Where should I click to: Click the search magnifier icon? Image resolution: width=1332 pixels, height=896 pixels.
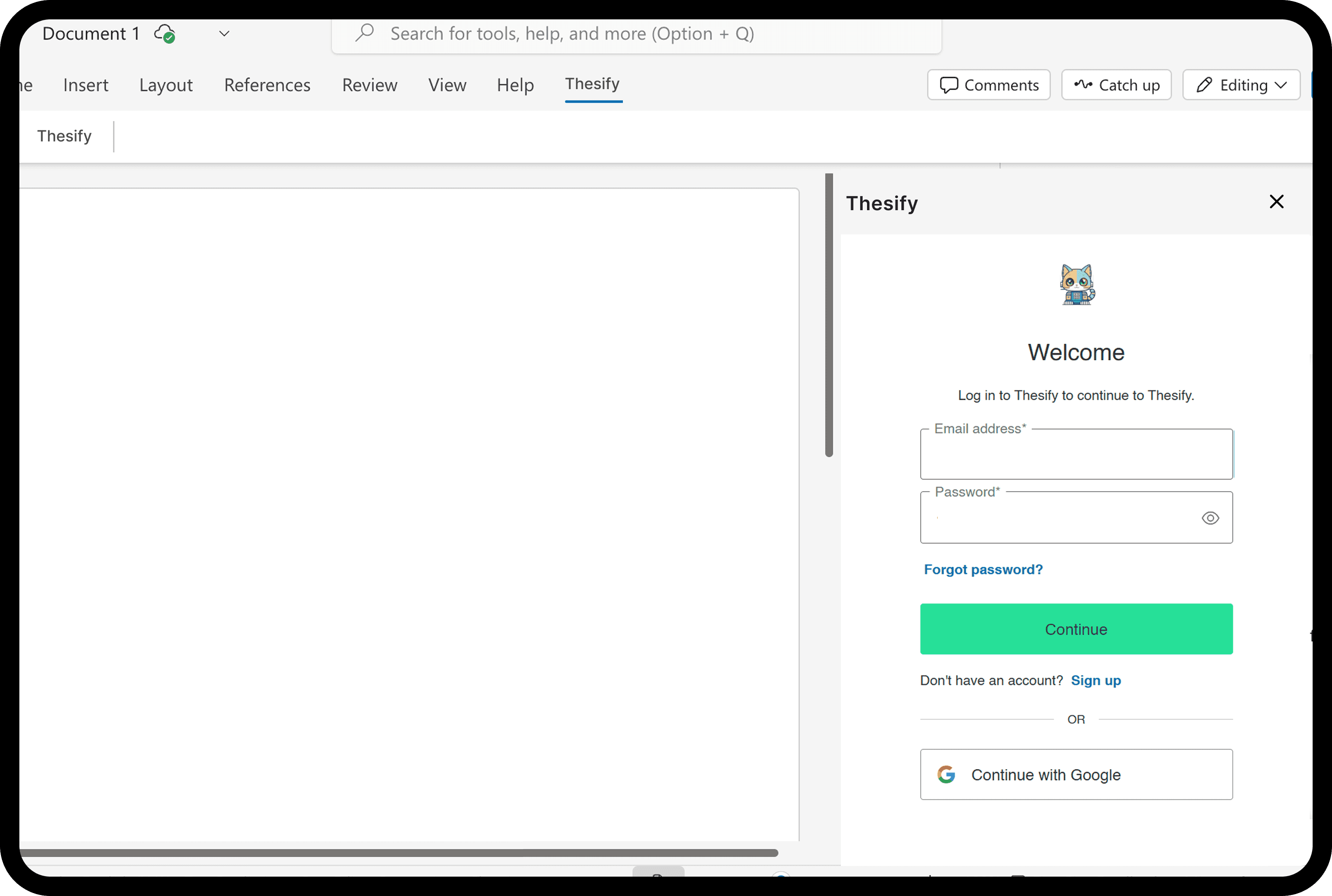364,33
